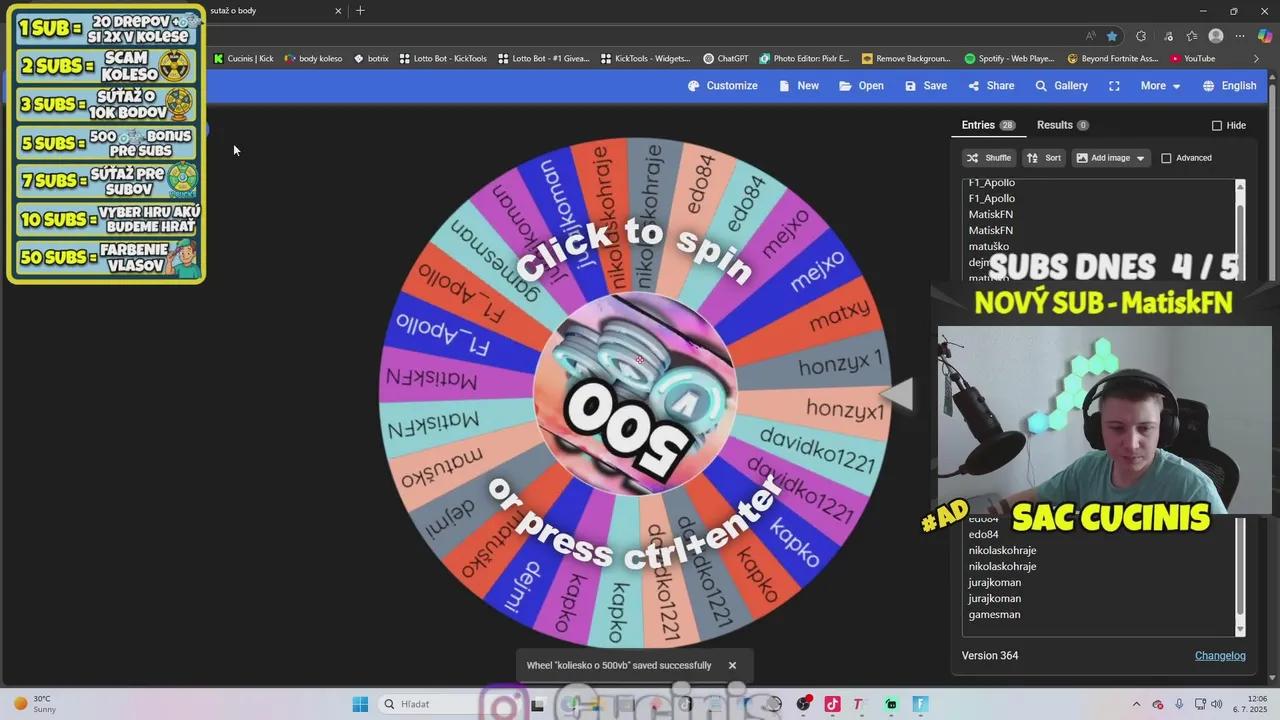Open Lotto Bot - #1 Givea... bookmark
The image size is (1280, 720).
coord(544,59)
